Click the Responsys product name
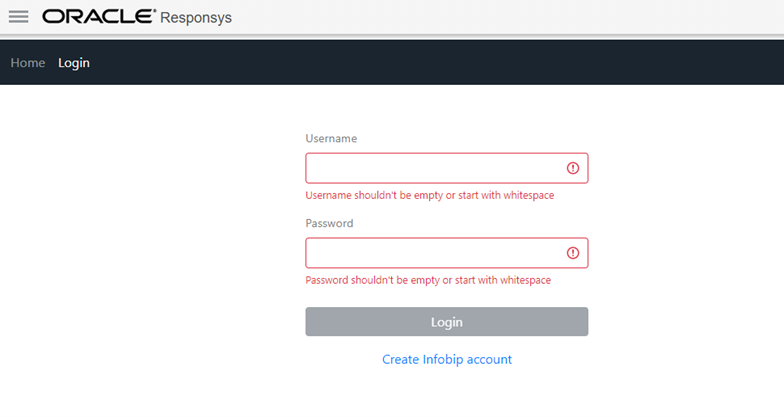The width and height of the screenshot is (784, 417). 196,17
